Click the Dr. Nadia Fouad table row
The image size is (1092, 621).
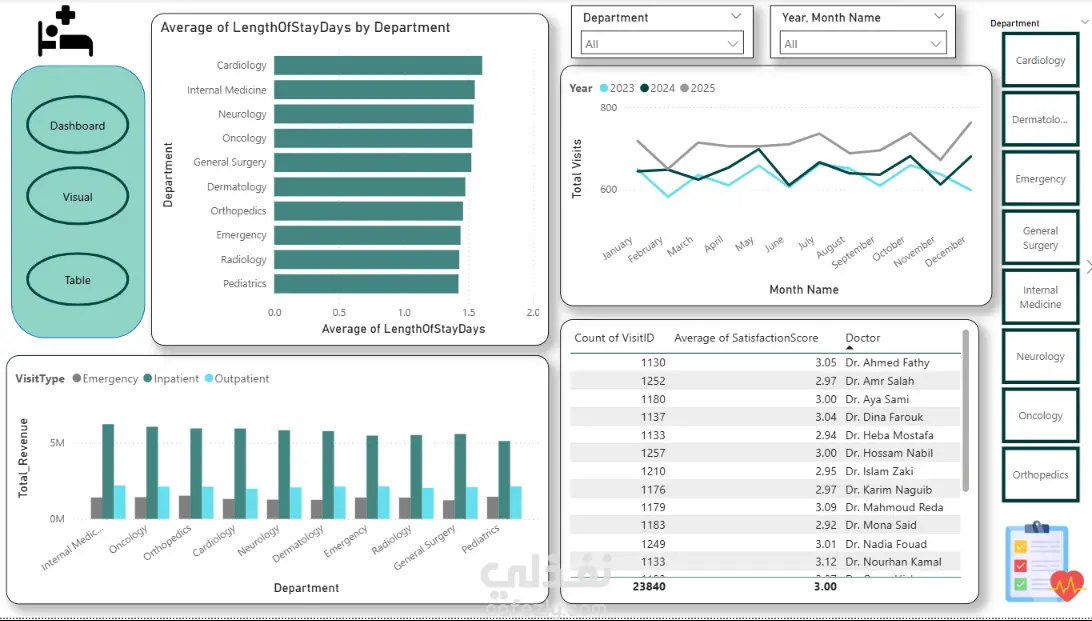pos(765,544)
